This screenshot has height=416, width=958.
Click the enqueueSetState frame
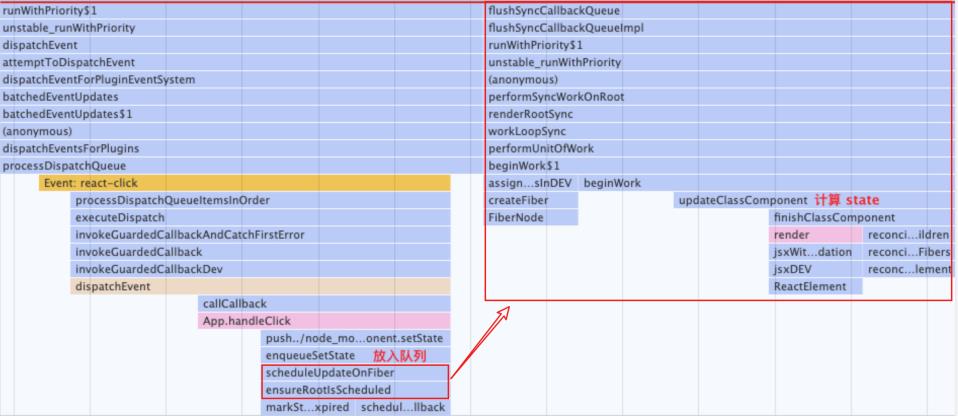coord(356,356)
